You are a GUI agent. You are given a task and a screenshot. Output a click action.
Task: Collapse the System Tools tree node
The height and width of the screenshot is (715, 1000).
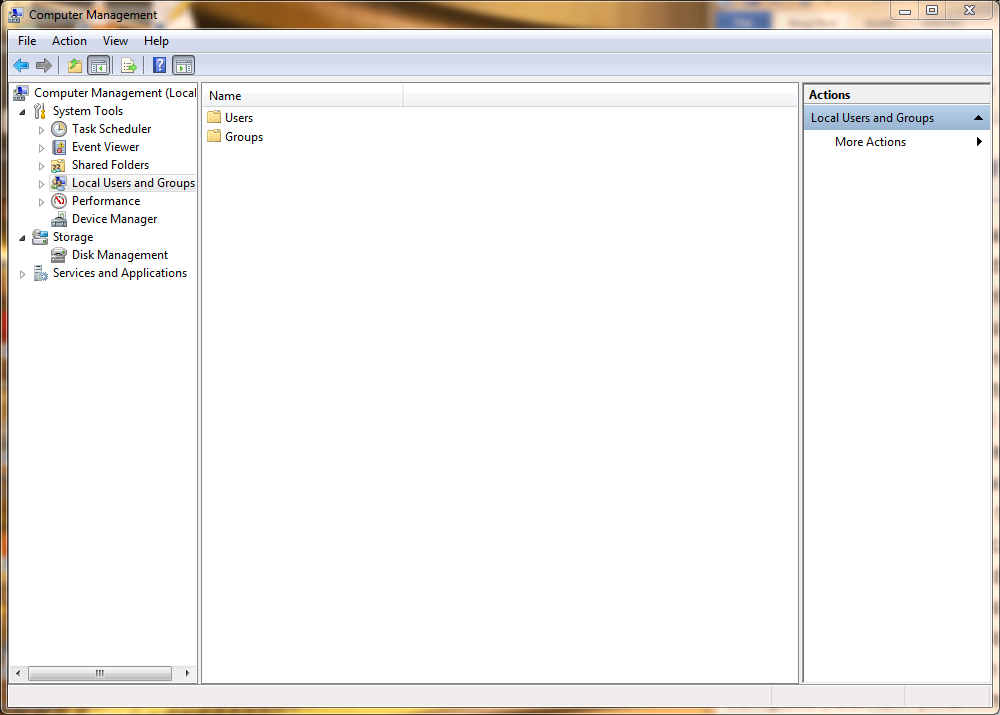[x=22, y=112]
